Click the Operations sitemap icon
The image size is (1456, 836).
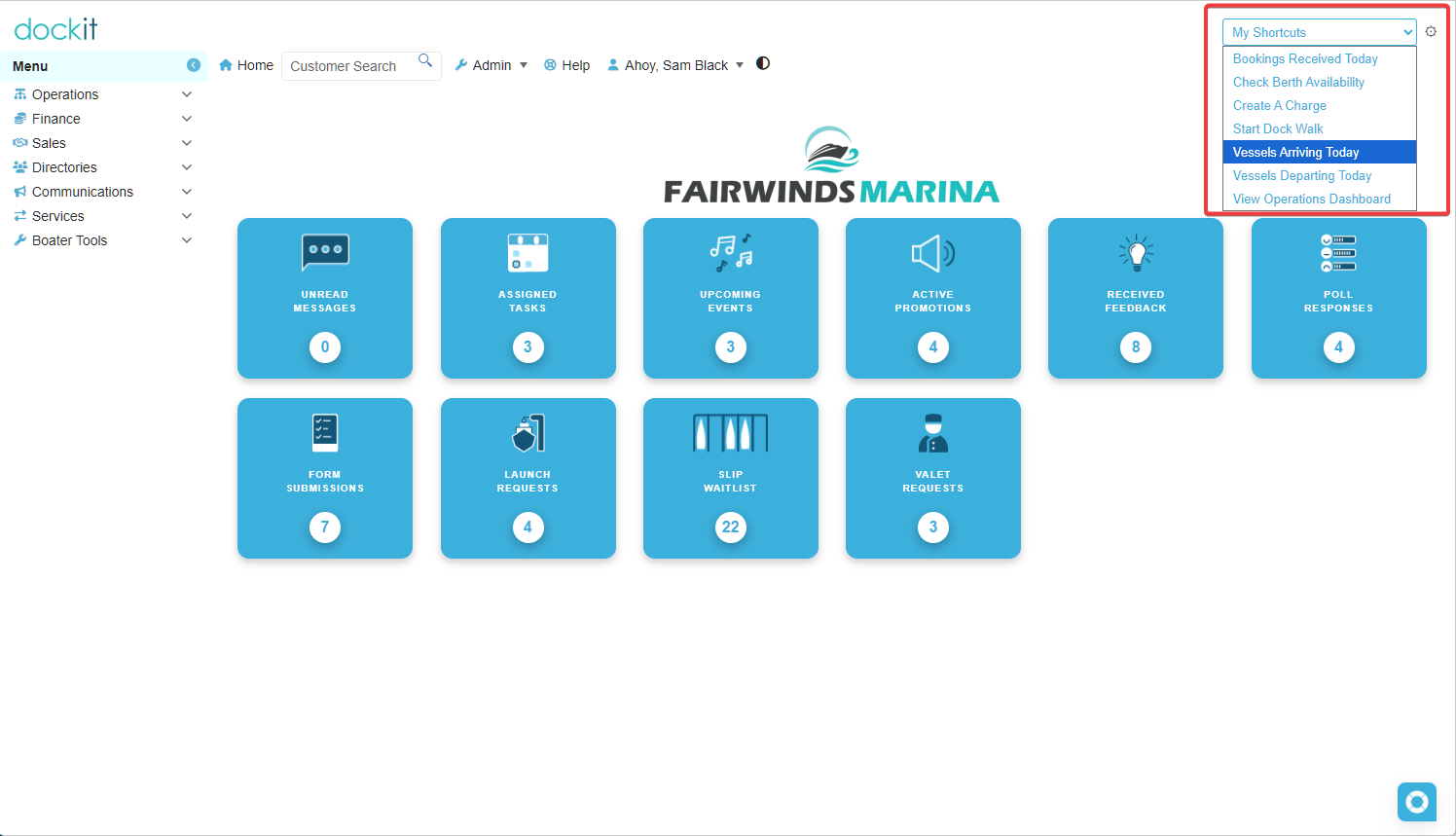[x=20, y=94]
